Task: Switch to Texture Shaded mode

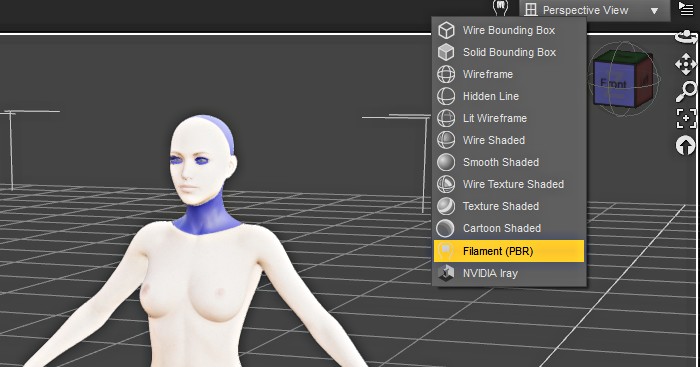Action: (x=508, y=206)
